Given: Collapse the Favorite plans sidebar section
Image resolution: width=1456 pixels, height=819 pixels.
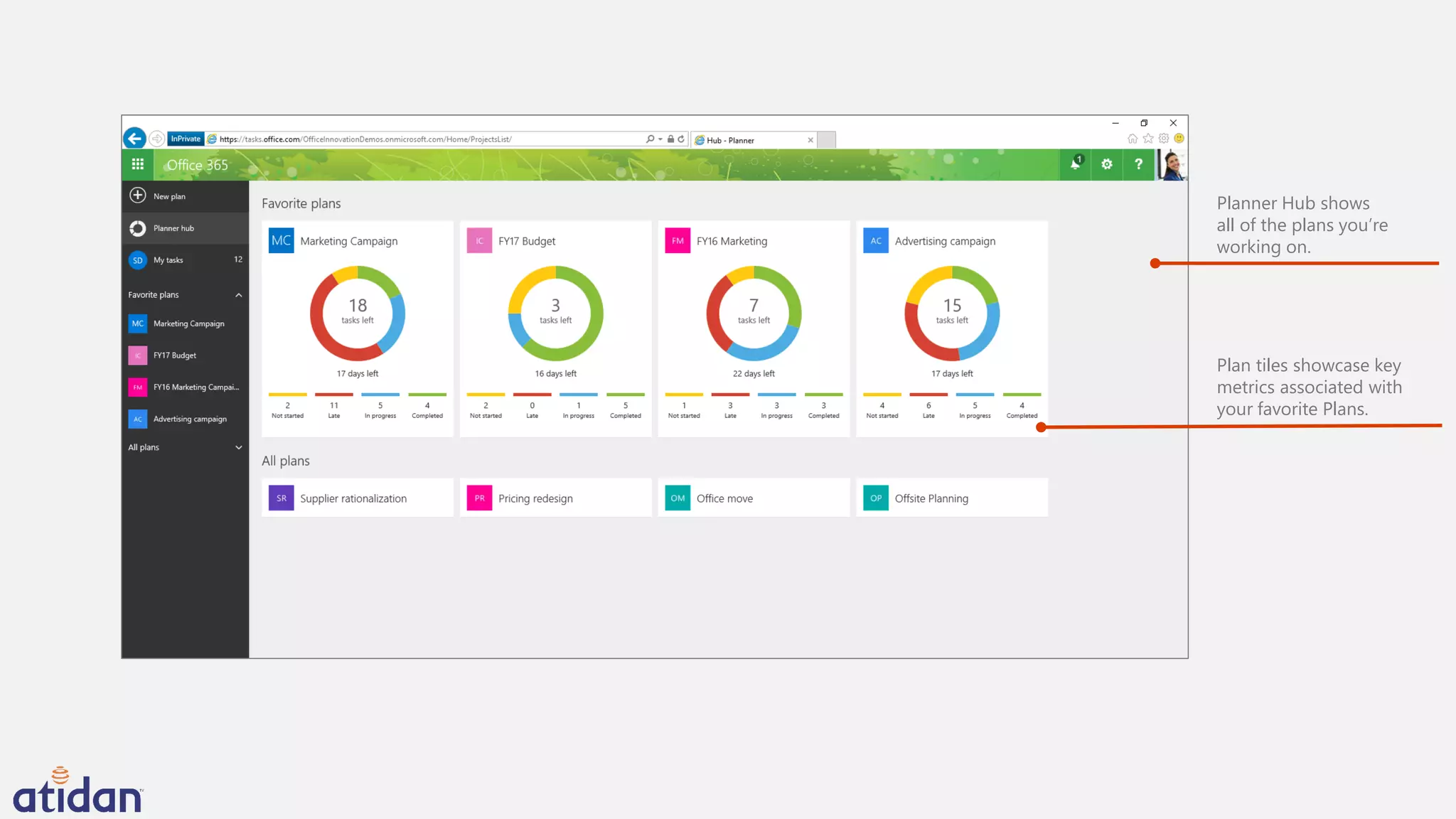Looking at the screenshot, I should [x=239, y=295].
